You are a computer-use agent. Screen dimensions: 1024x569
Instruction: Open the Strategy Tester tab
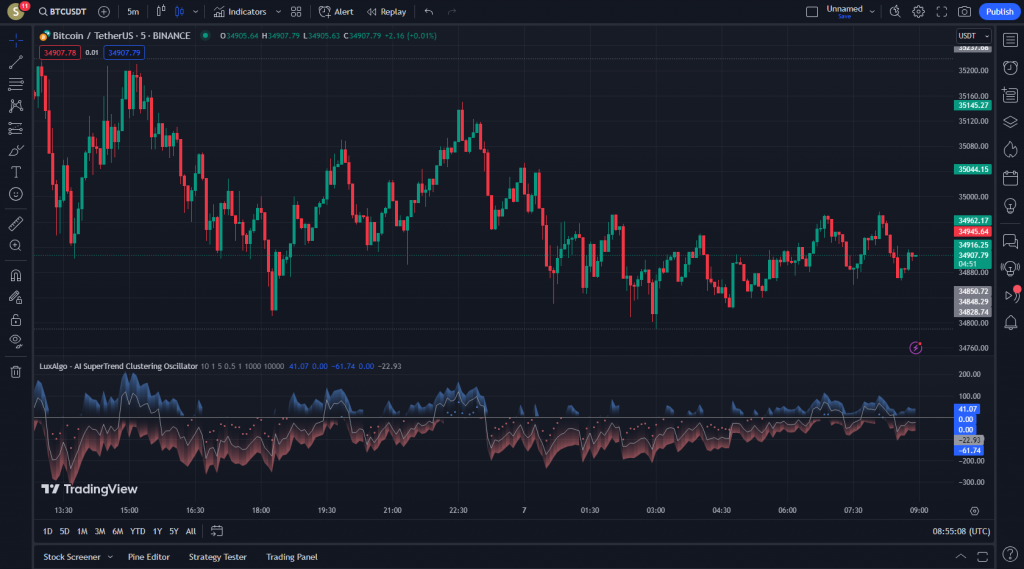[217, 557]
